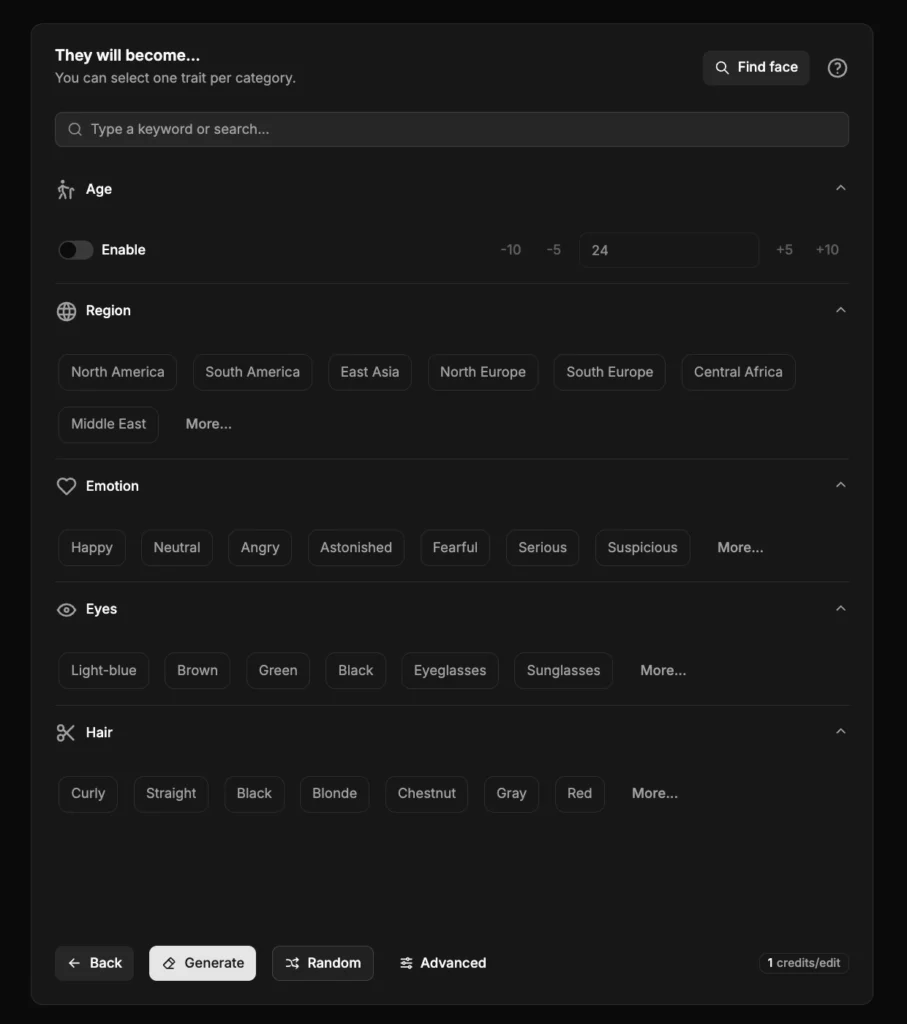Click inside the keyword search field
907x1024 pixels.
(x=450, y=129)
